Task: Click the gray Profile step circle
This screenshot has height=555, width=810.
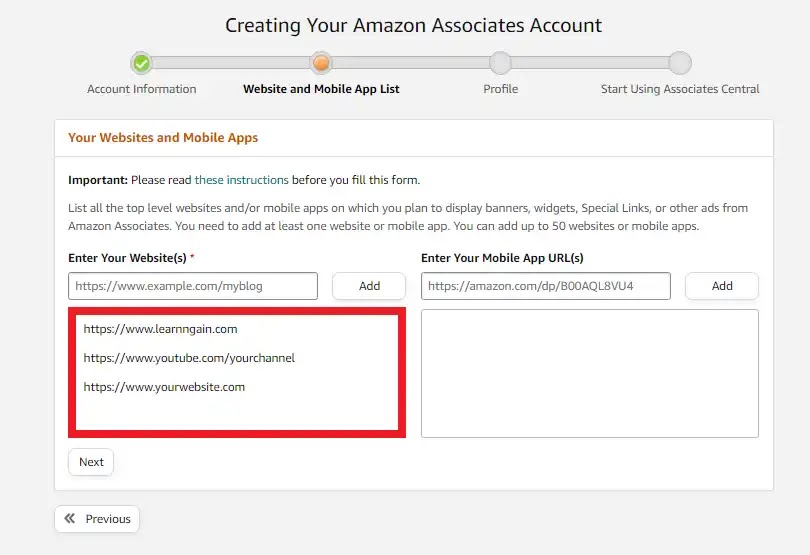Action: click(500, 63)
